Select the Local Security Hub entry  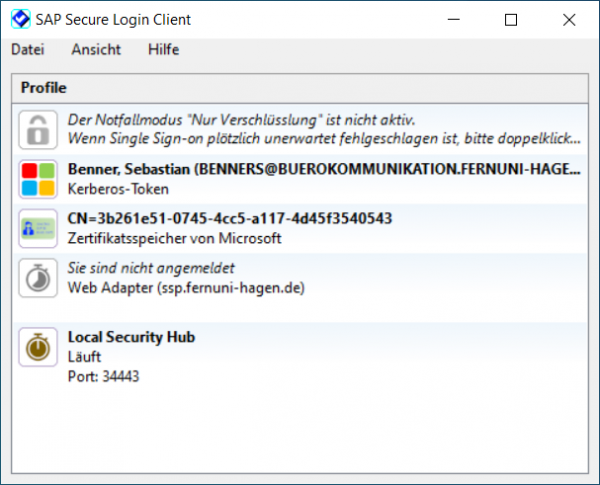point(131,337)
